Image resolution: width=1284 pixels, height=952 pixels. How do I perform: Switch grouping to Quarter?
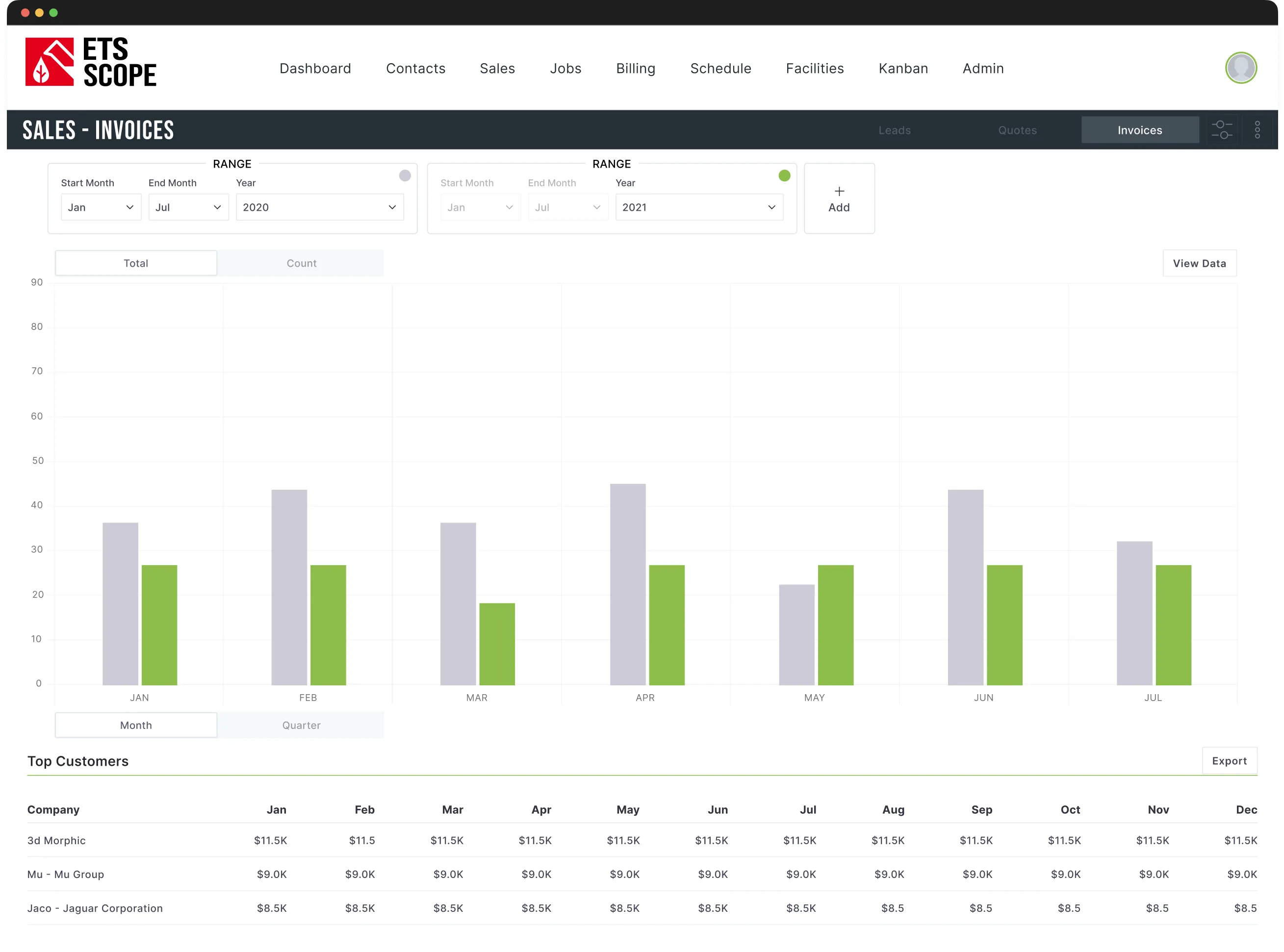coord(301,725)
